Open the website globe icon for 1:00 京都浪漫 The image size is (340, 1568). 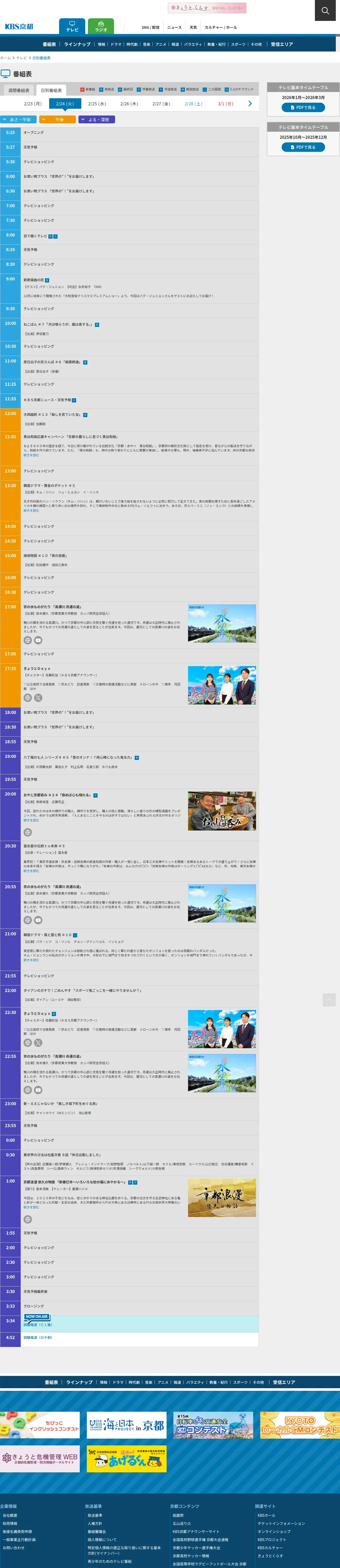tap(27, 1219)
